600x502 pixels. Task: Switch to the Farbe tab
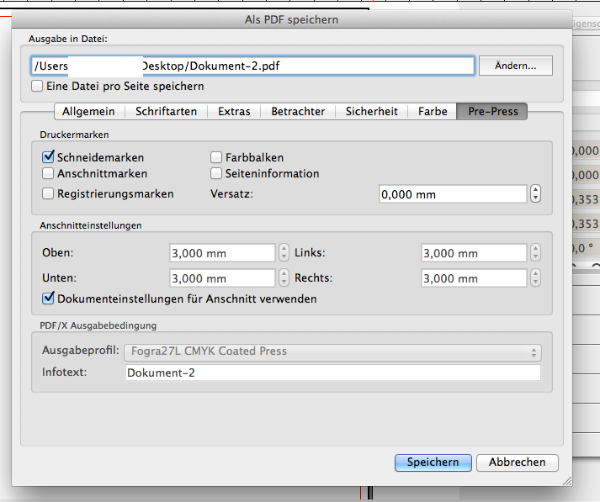pyautogui.click(x=433, y=111)
